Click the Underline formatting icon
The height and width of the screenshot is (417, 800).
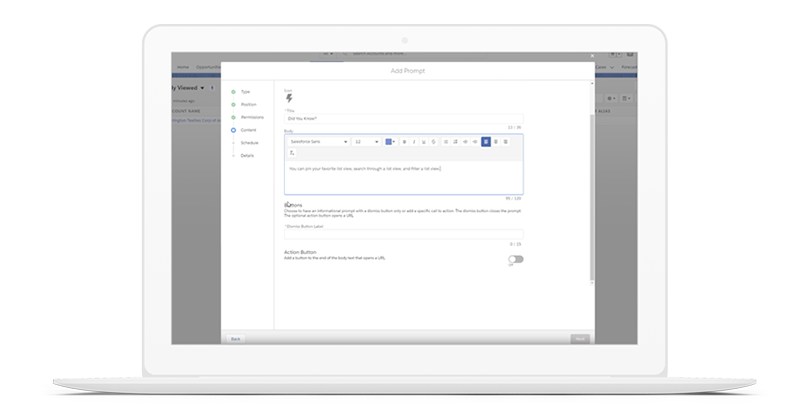tap(423, 142)
